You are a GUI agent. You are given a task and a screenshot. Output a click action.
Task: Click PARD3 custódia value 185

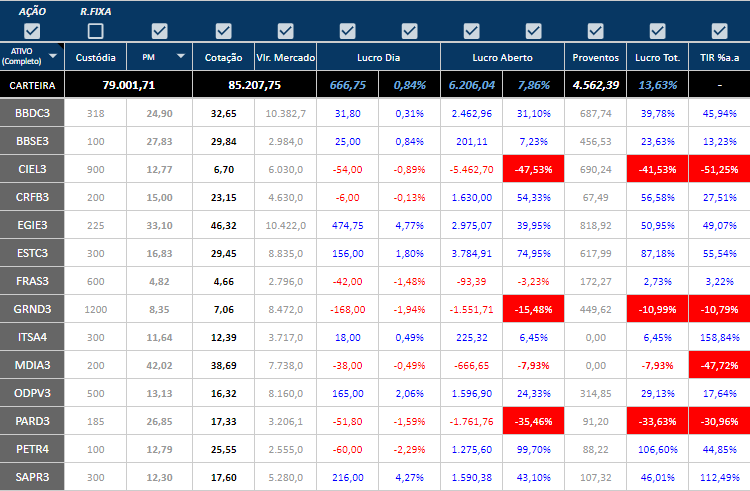[96, 421]
